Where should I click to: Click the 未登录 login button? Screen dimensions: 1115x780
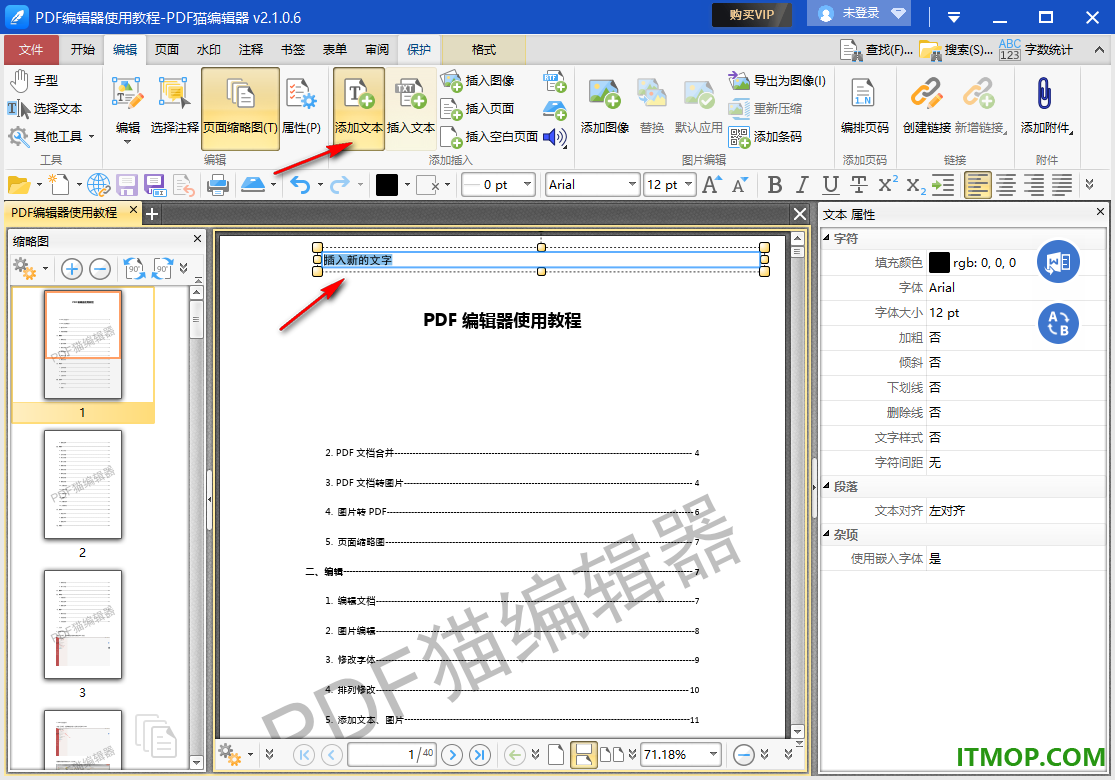859,14
